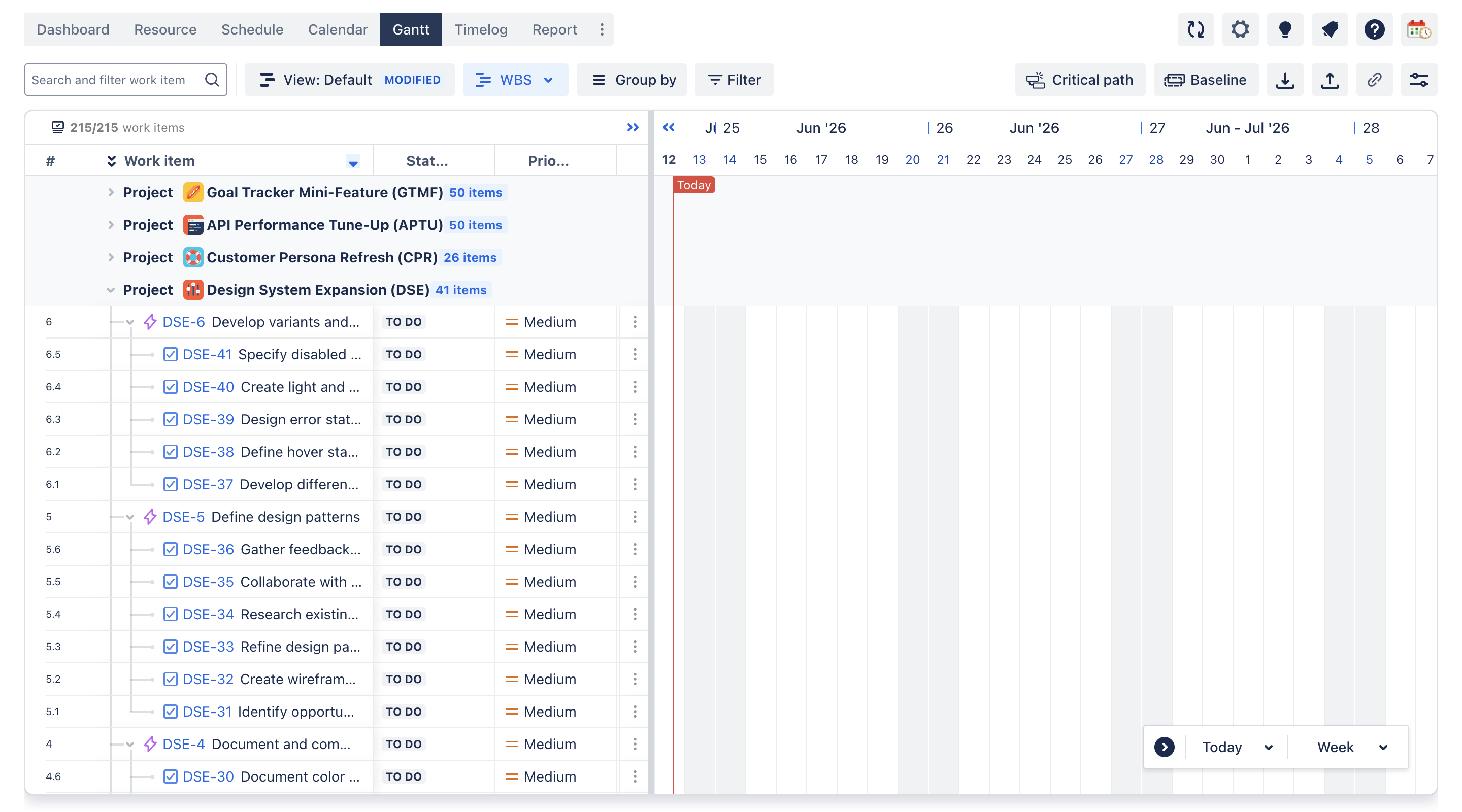The image size is (1462, 812).
Task: Click the task checkbox icon for DSE-31
Action: coord(170,712)
